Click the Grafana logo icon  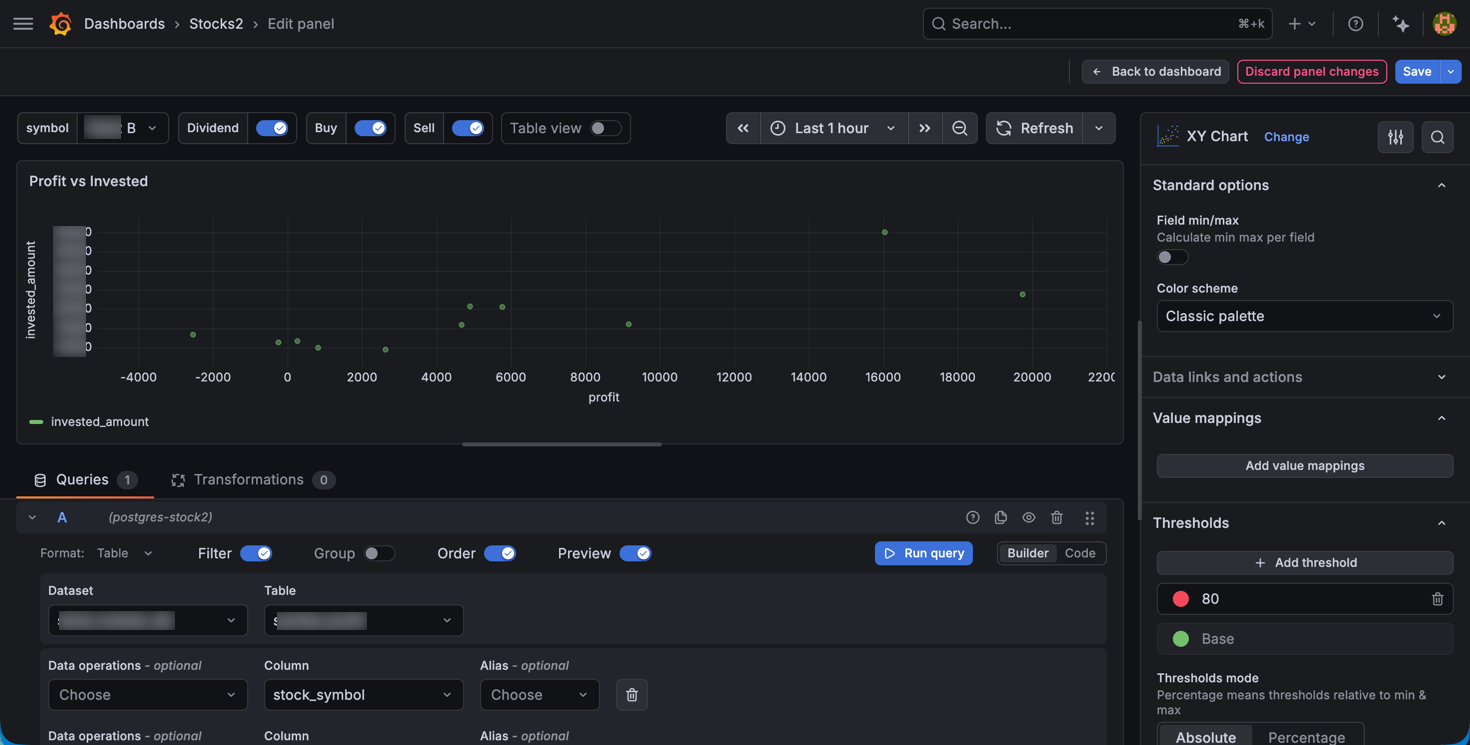pyautogui.click(x=61, y=24)
